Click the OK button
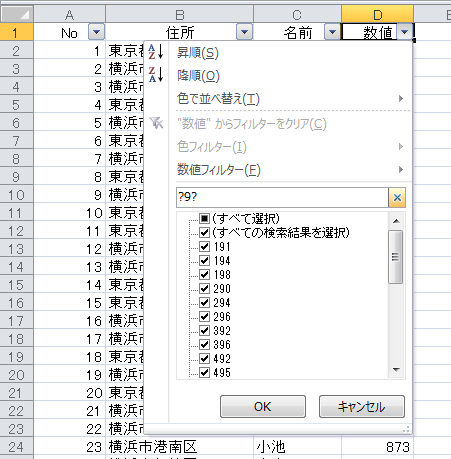The height and width of the screenshot is (459, 451). (263, 406)
